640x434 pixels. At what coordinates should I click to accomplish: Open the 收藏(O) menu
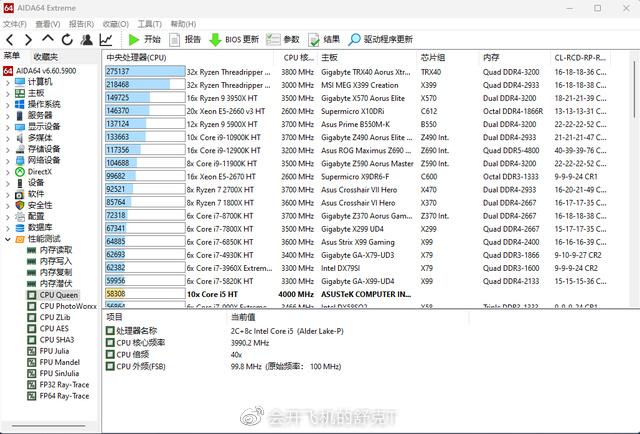[x=116, y=24]
